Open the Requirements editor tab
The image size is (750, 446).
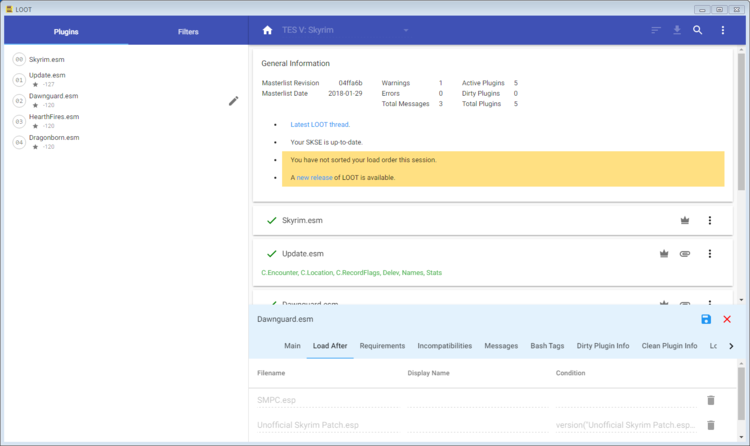pyautogui.click(x=382, y=346)
